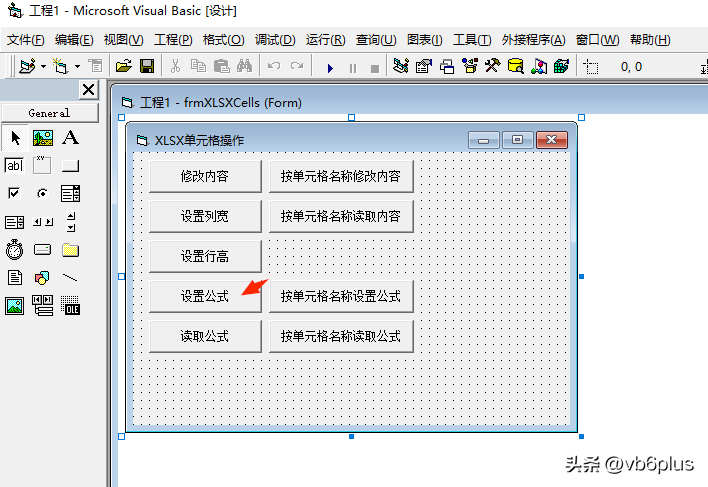The image size is (708, 487).
Task: Select the Line control tool
Action: click(x=70, y=278)
